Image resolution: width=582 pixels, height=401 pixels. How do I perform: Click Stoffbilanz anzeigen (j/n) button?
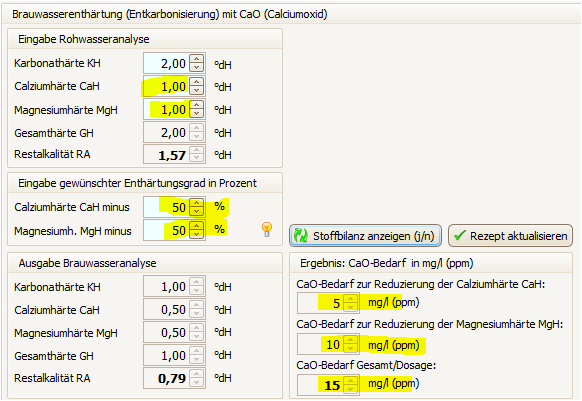point(366,236)
